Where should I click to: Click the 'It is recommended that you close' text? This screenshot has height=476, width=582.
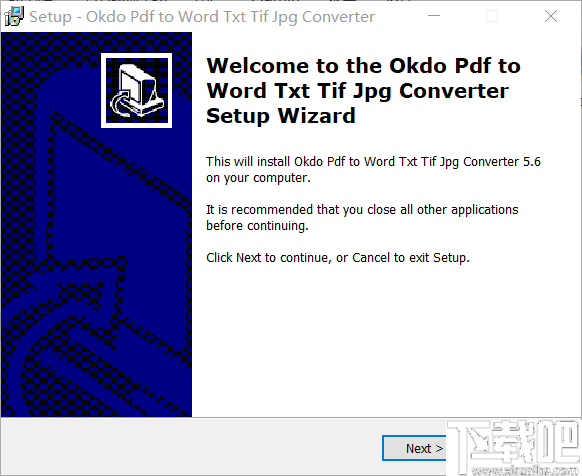[x=362, y=218]
